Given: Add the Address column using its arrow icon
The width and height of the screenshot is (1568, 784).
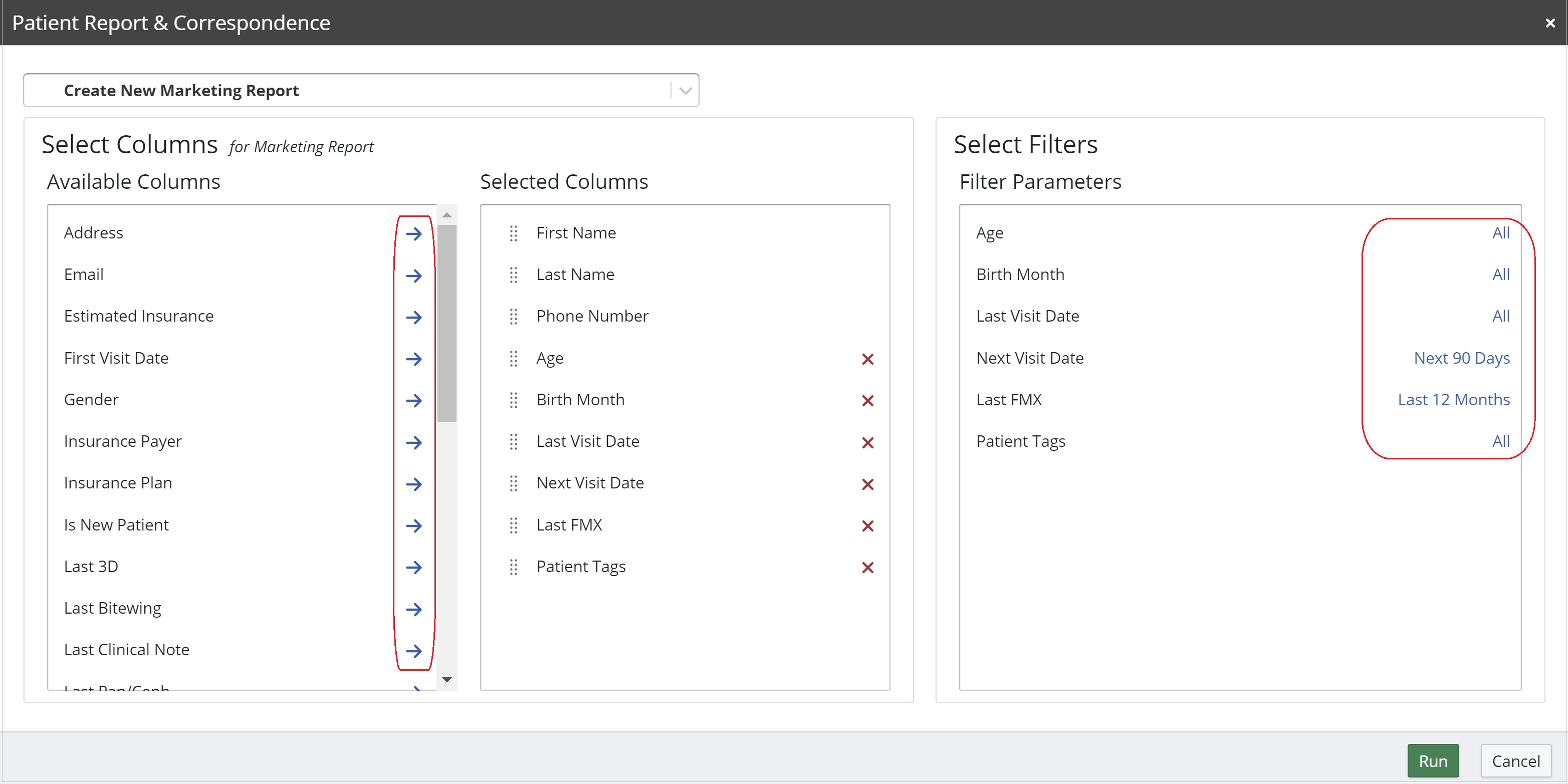Looking at the screenshot, I should tap(414, 233).
